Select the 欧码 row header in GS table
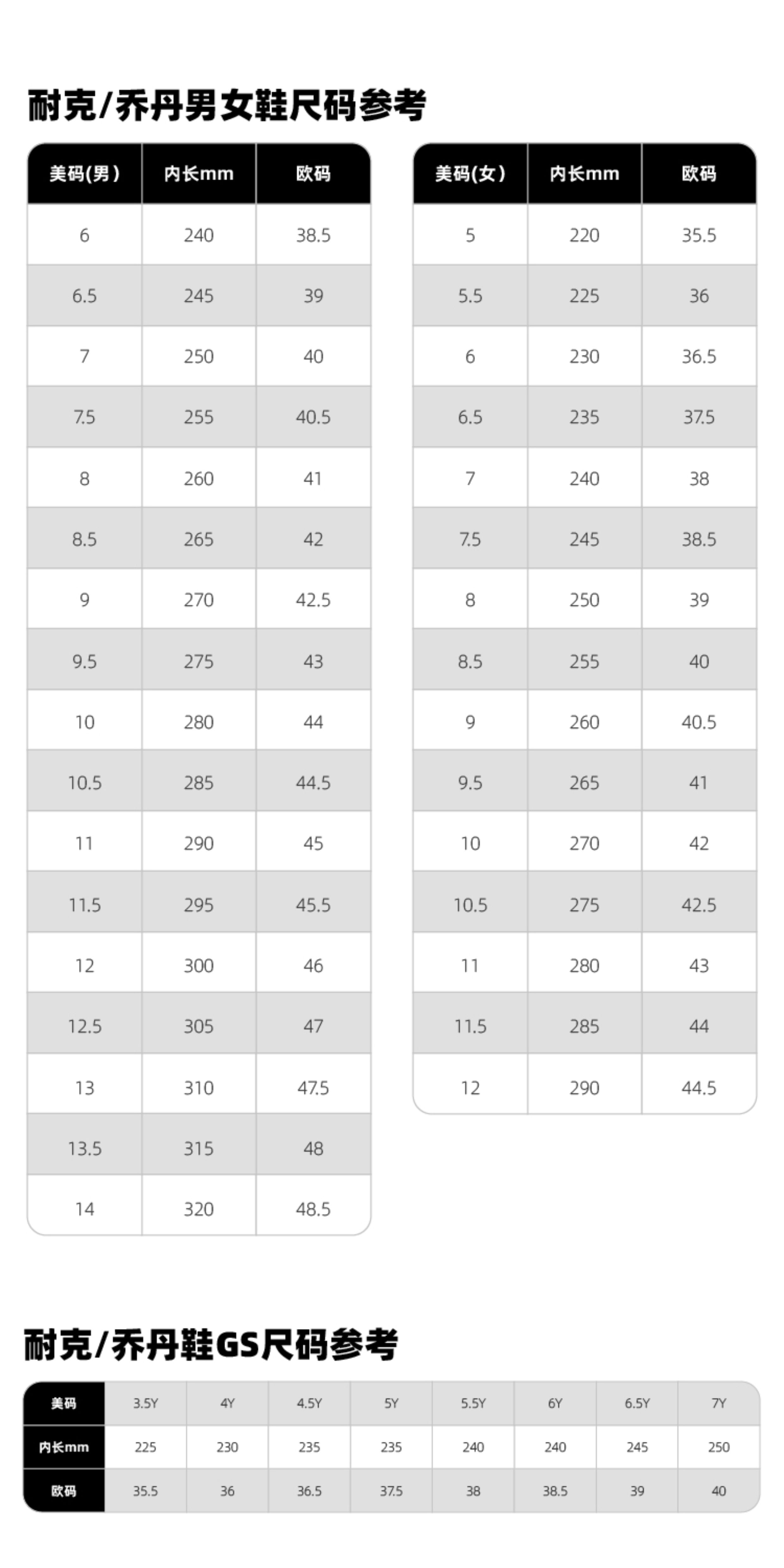Screen dimensions: 784x1568 pyautogui.click(x=64, y=1491)
